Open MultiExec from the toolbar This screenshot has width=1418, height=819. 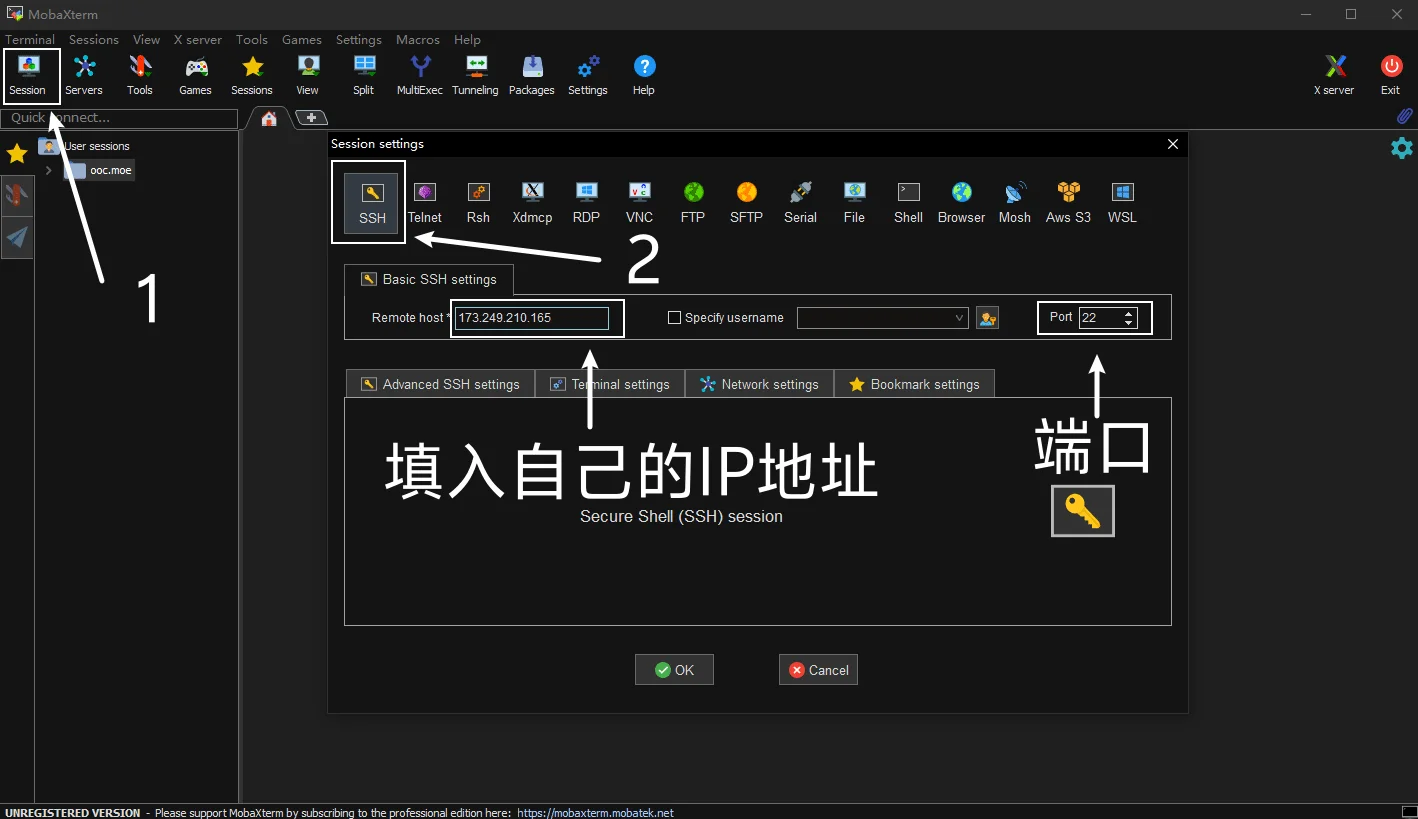pyautogui.click(x=419, y=74)
